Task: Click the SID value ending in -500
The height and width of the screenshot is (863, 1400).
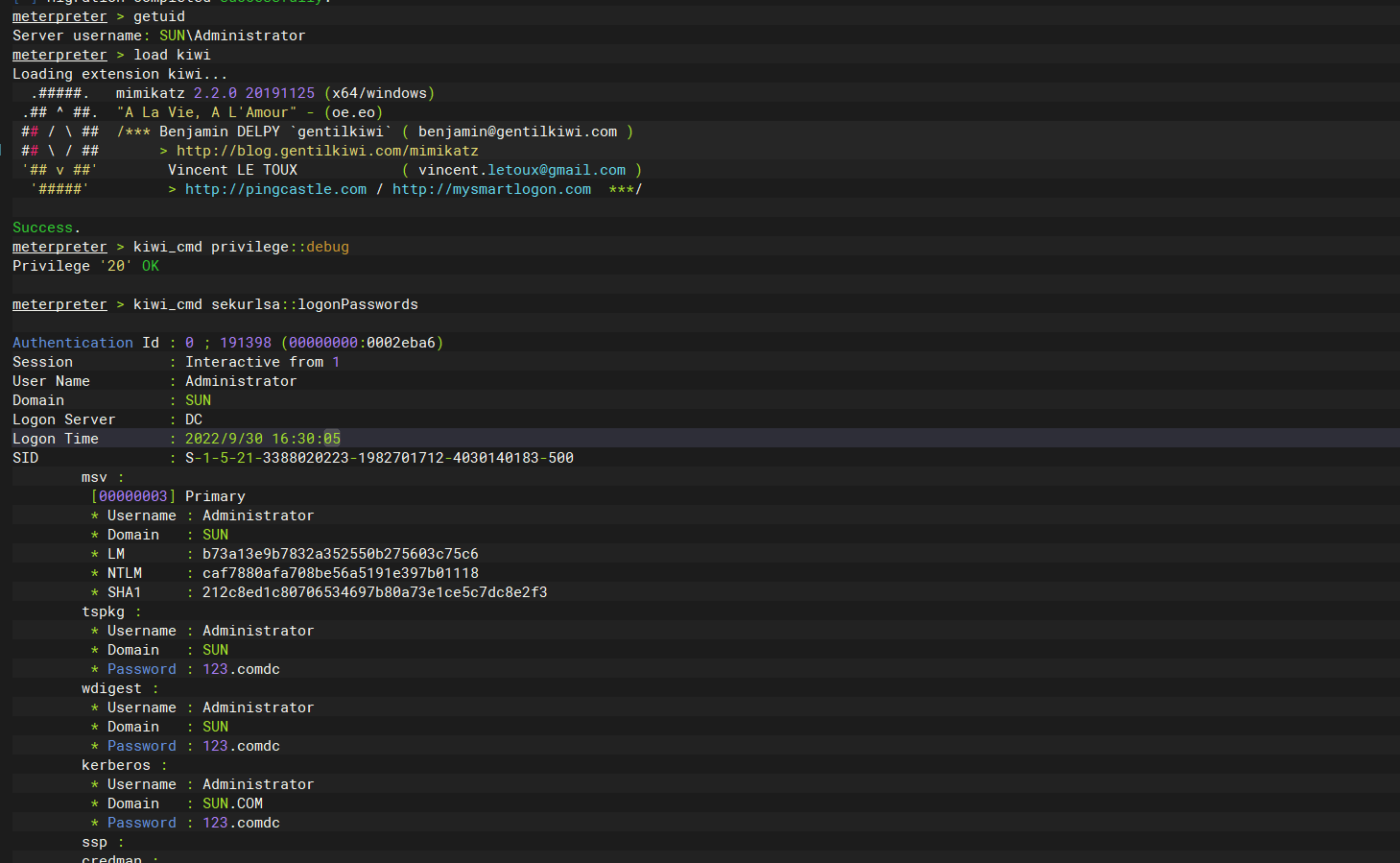Action: tap(379, 458)
